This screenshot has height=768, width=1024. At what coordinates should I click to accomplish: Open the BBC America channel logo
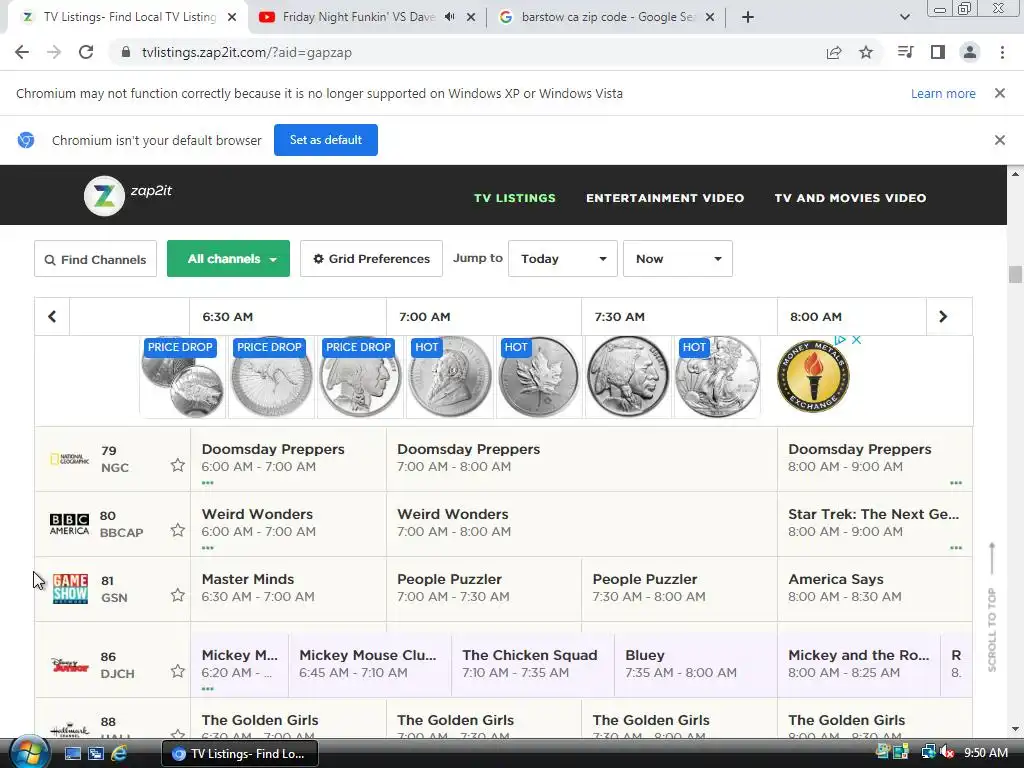pyautogui.click(x=69, y=524)
